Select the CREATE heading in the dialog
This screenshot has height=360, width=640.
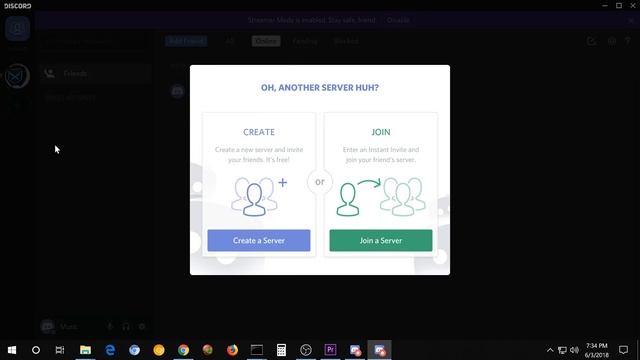click(x=259, y=132)
